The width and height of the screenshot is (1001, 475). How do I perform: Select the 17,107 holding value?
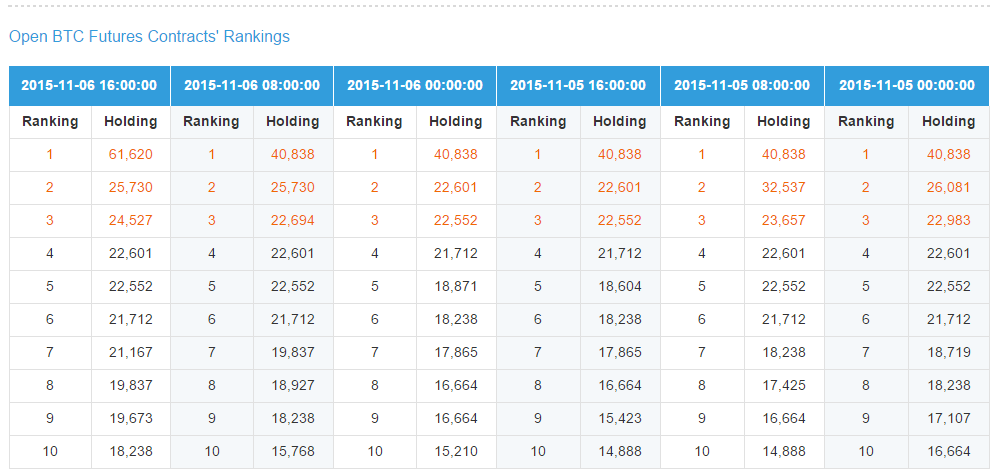click(949, 419)
